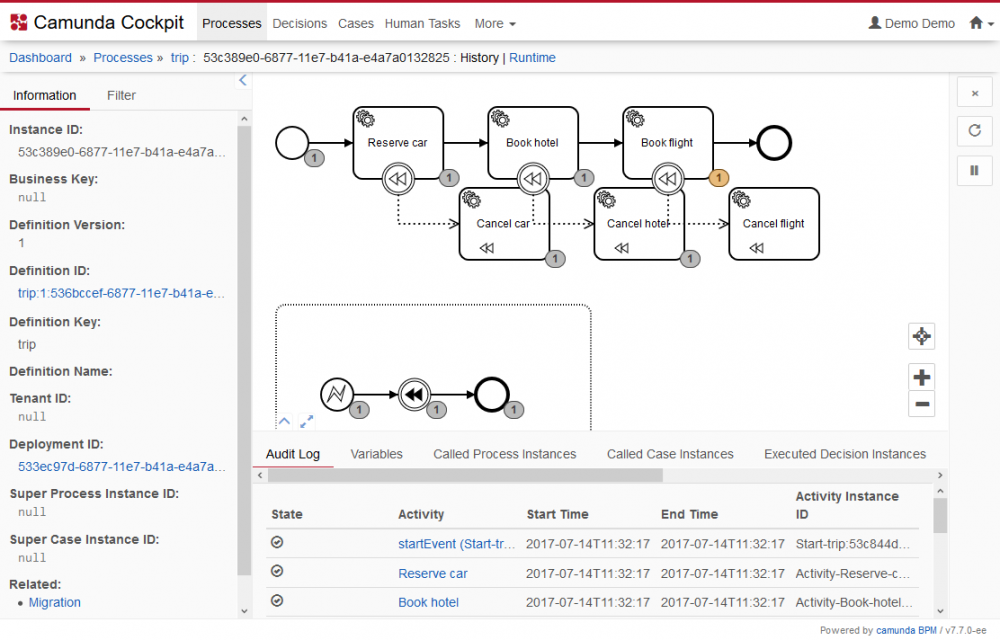Expand the subprocess view via the diagonal-arrows icon
Image resolution: width=1000 pixels, height=640 pixels.
coord(308,421)
